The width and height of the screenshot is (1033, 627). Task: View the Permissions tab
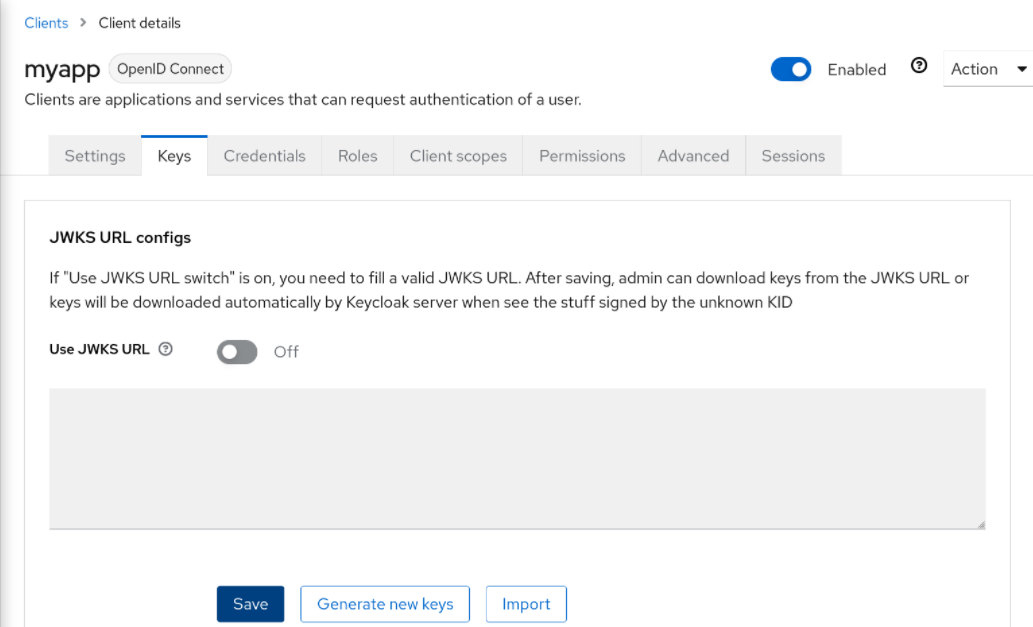582,156
